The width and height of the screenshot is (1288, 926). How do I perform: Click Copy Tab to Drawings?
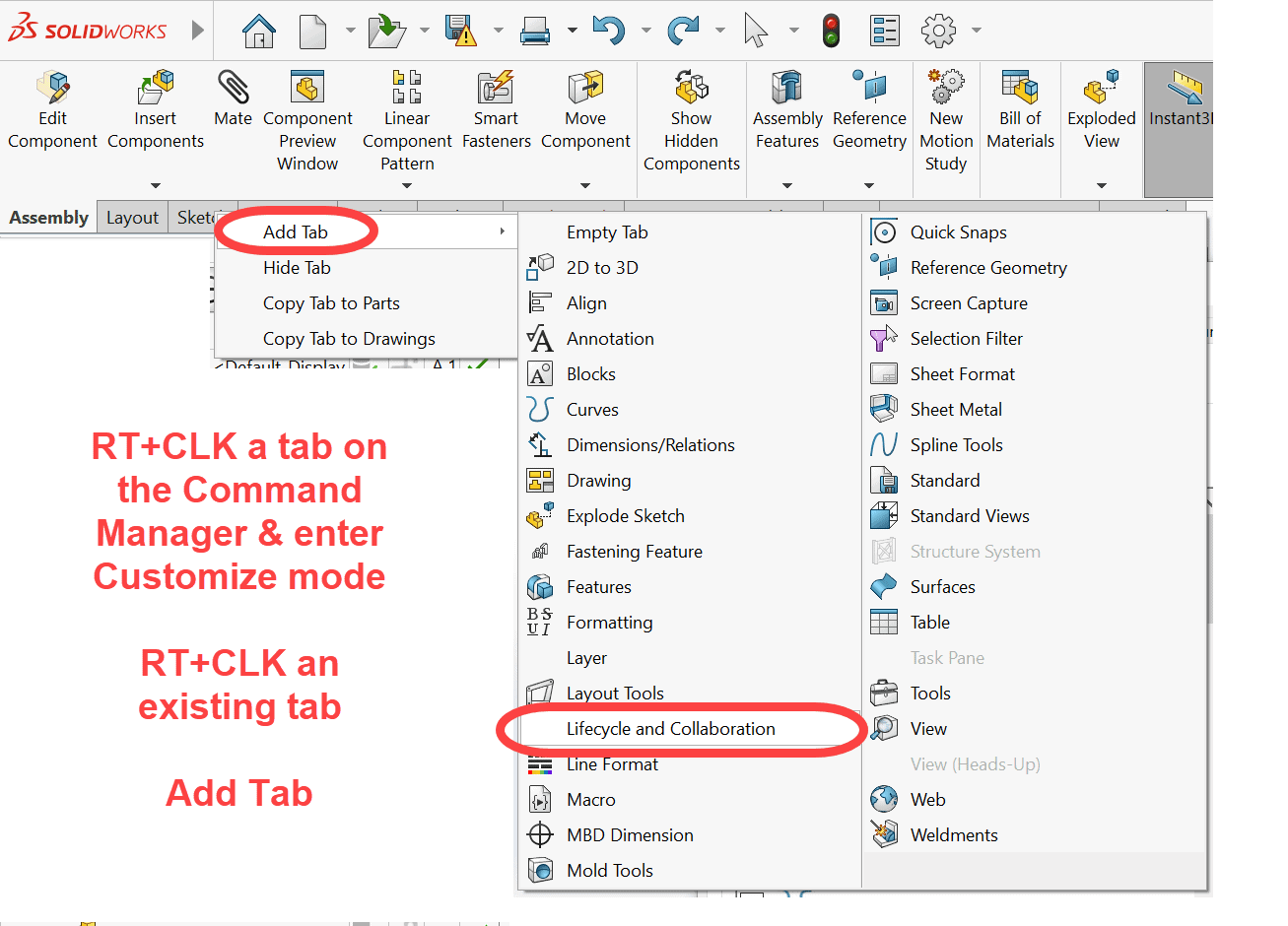tap(349, 339)
